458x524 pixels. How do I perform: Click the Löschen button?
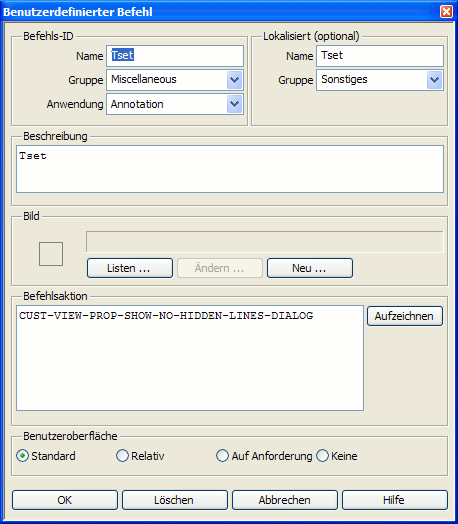tap(175, 500)
